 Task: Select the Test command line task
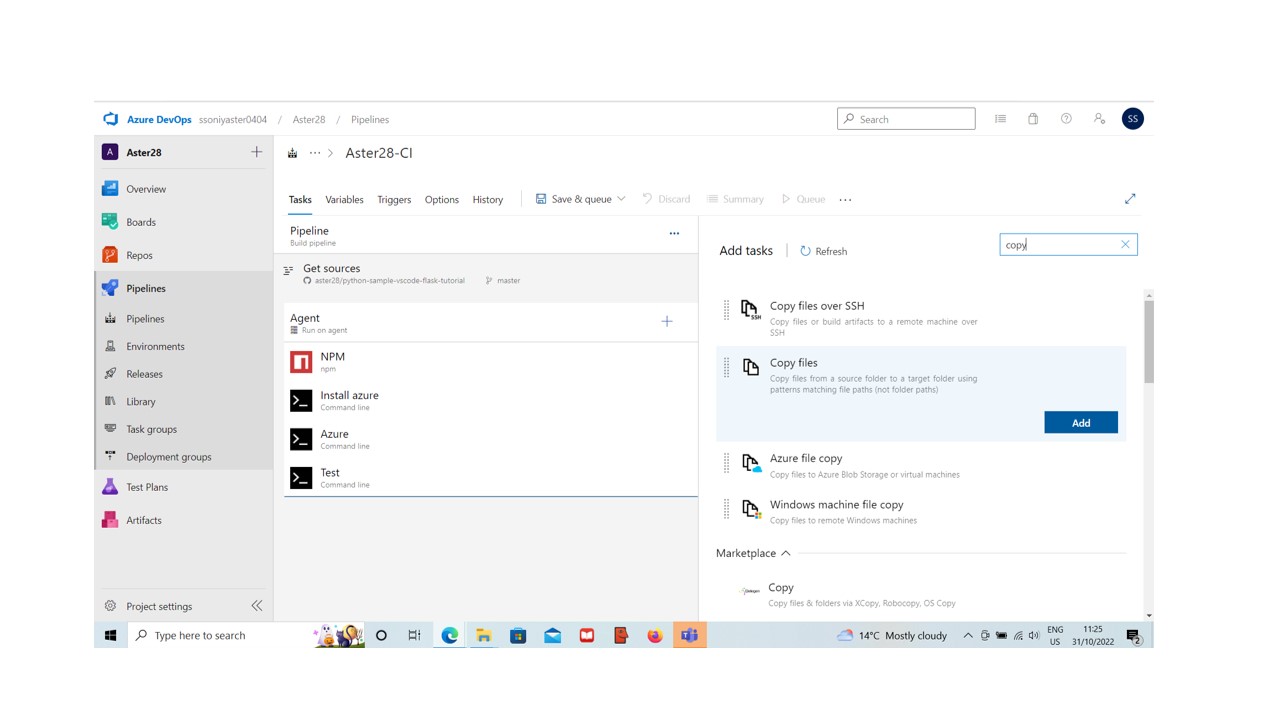tap(491, 477)
